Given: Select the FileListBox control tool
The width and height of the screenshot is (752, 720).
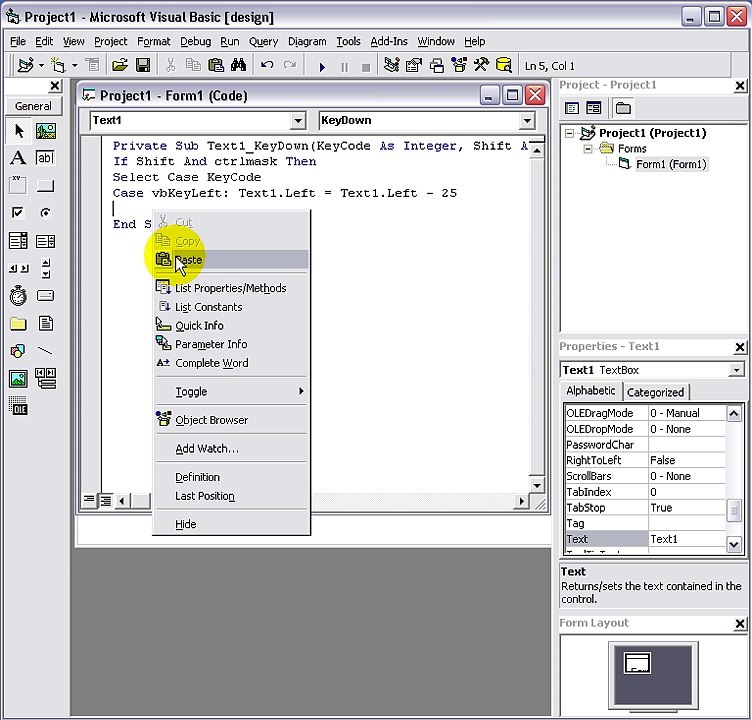Looking at the screenshot, I should click(x=46, y=323).
